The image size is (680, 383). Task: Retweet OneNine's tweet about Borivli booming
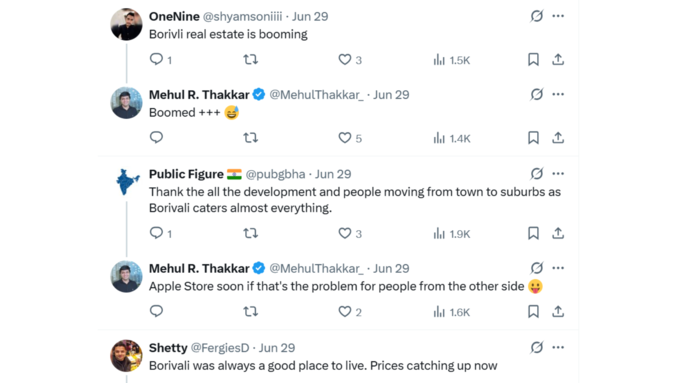pos(251,59)
